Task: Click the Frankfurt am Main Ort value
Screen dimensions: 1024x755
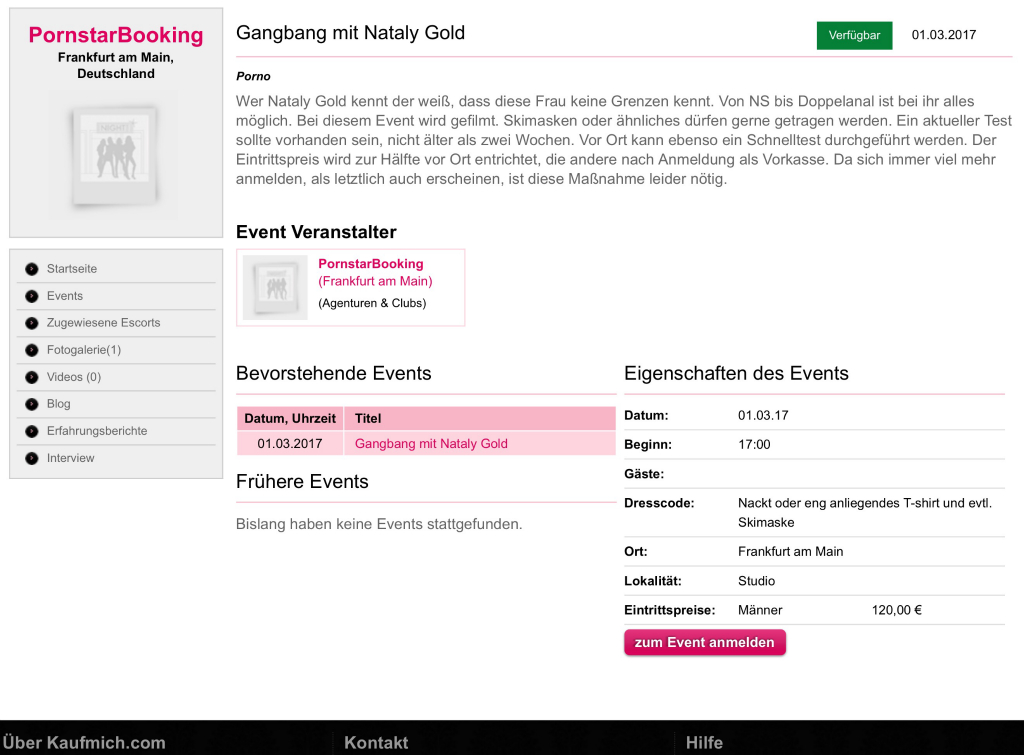Action: click(790, 551)
